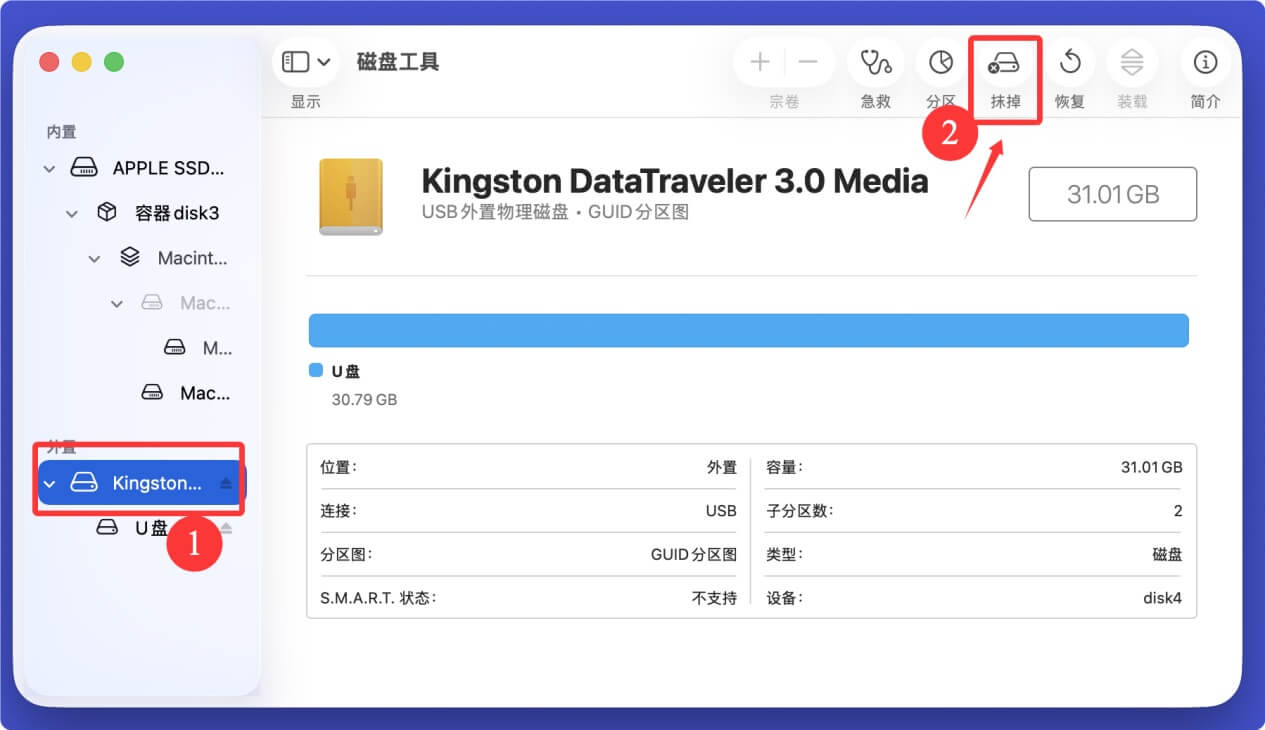Add a volume with the 宗卷 plus button

759,62
